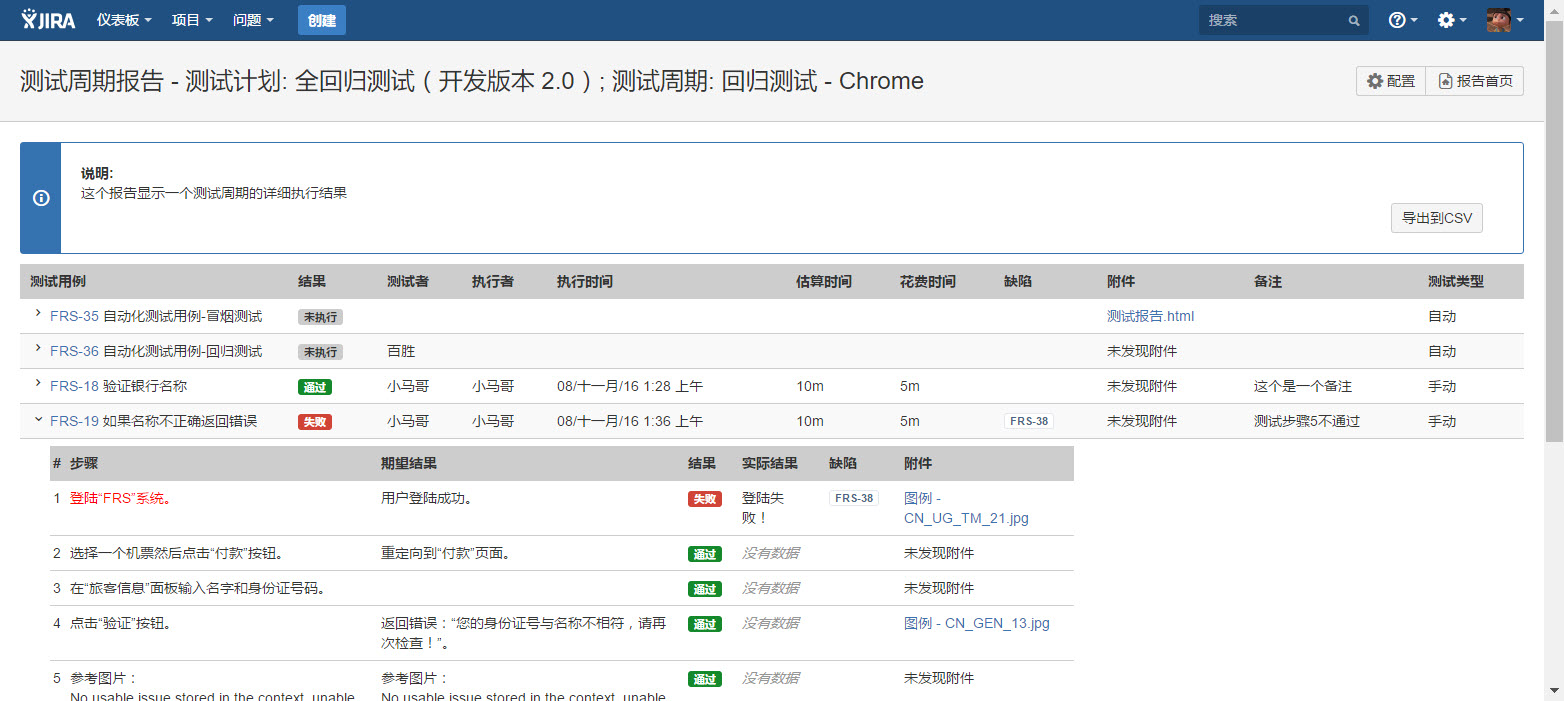Open the user avatar profile menu
The height and width of the screenshot is (701, 1564).
click(1505, 20)
